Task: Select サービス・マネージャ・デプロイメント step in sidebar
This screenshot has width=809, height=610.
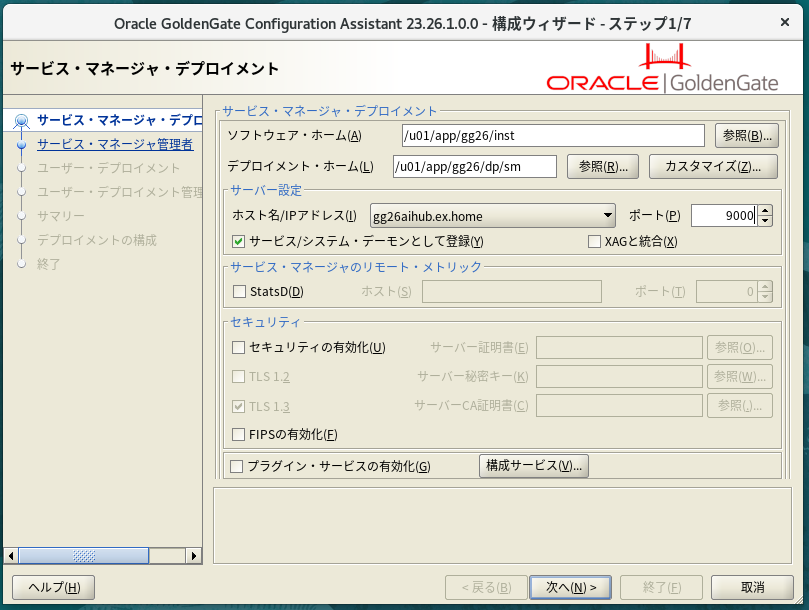Action: pos(120,120)
